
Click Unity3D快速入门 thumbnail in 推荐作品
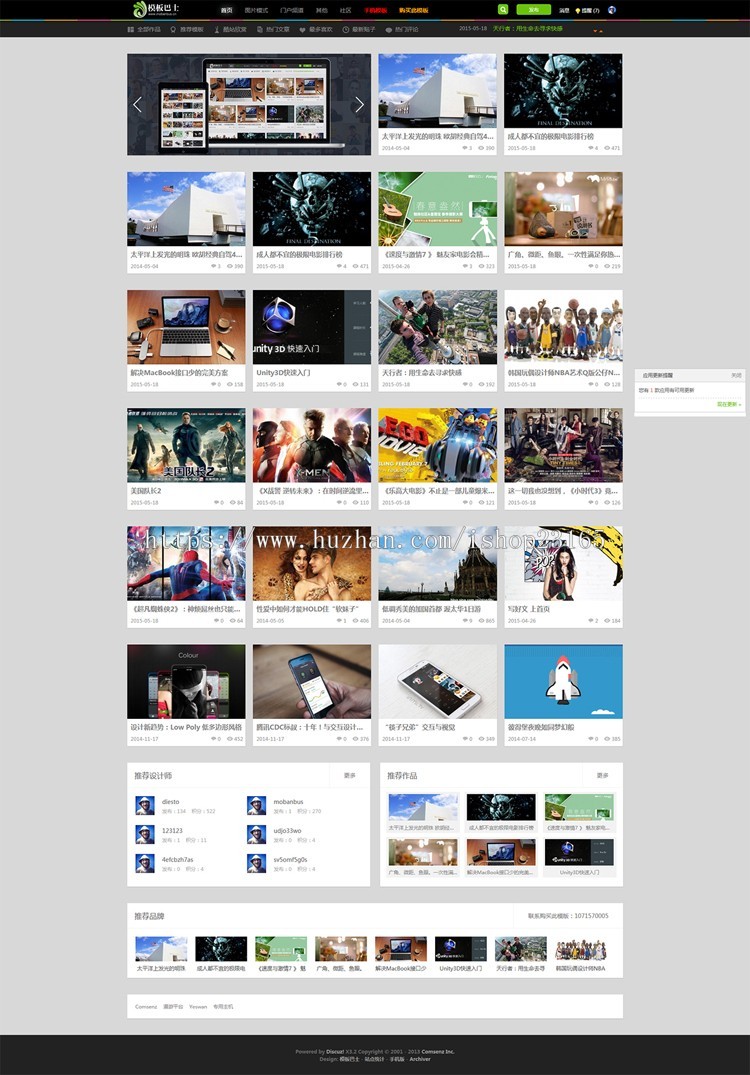(579, 852)
